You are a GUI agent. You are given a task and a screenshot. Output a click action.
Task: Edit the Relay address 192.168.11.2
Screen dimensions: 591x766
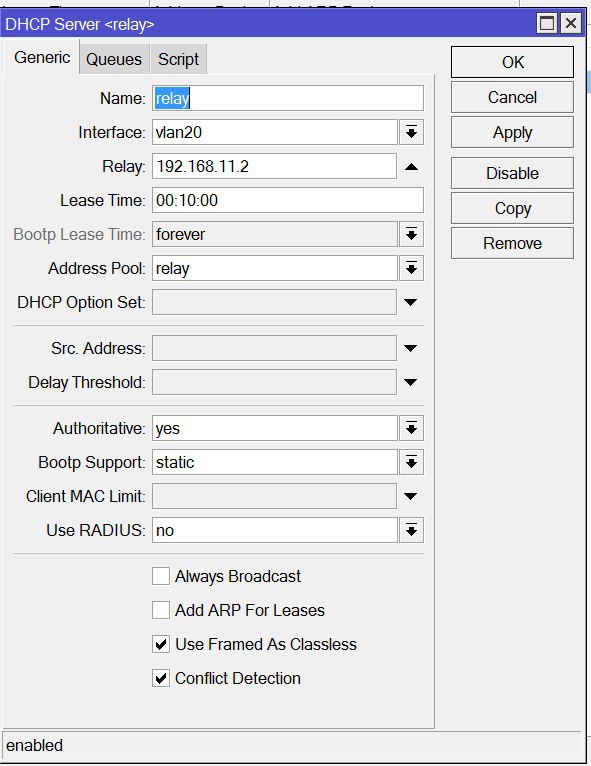(x=274, y=167)
